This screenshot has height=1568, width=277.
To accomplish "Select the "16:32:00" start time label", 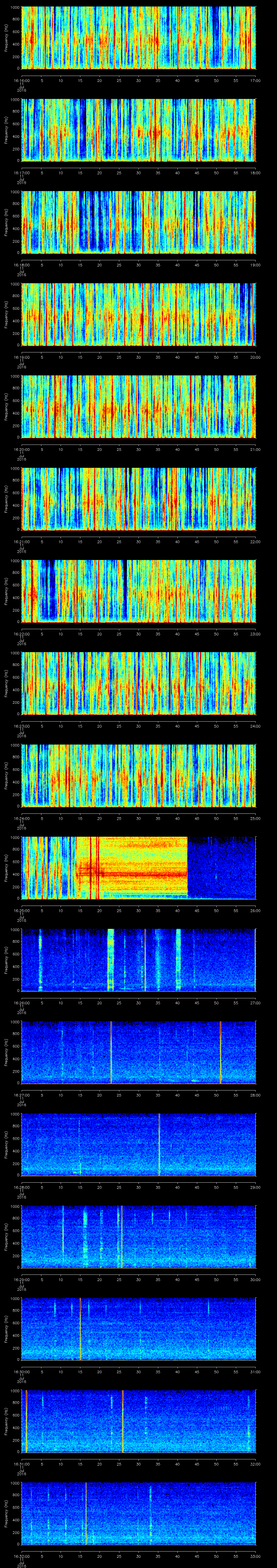I will pos(22,1556).
